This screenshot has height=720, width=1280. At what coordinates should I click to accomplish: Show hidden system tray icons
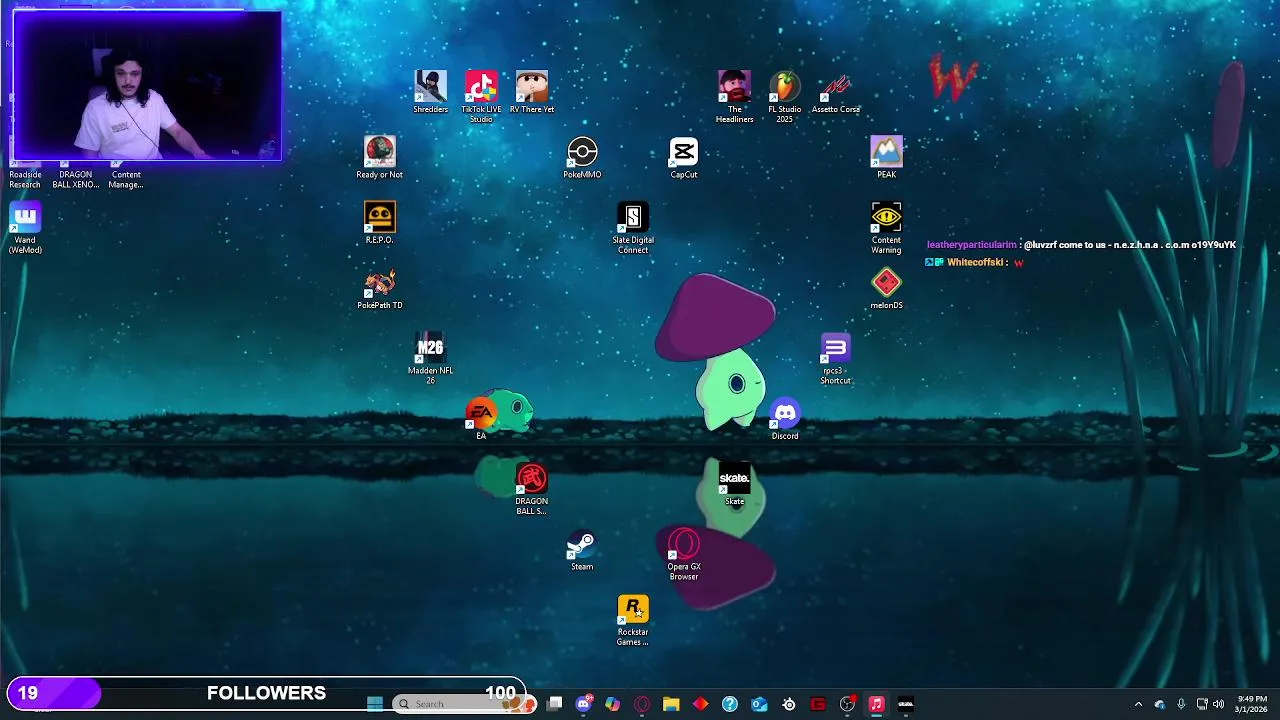click(x=1138, y=704)
